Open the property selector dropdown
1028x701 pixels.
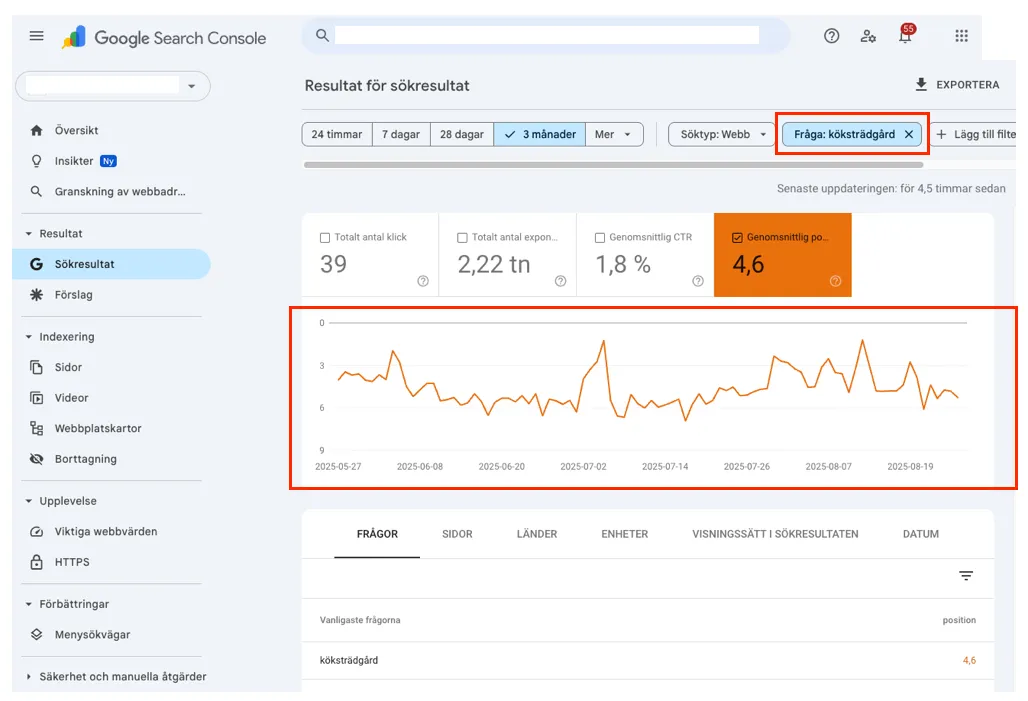tap(113, 86)
